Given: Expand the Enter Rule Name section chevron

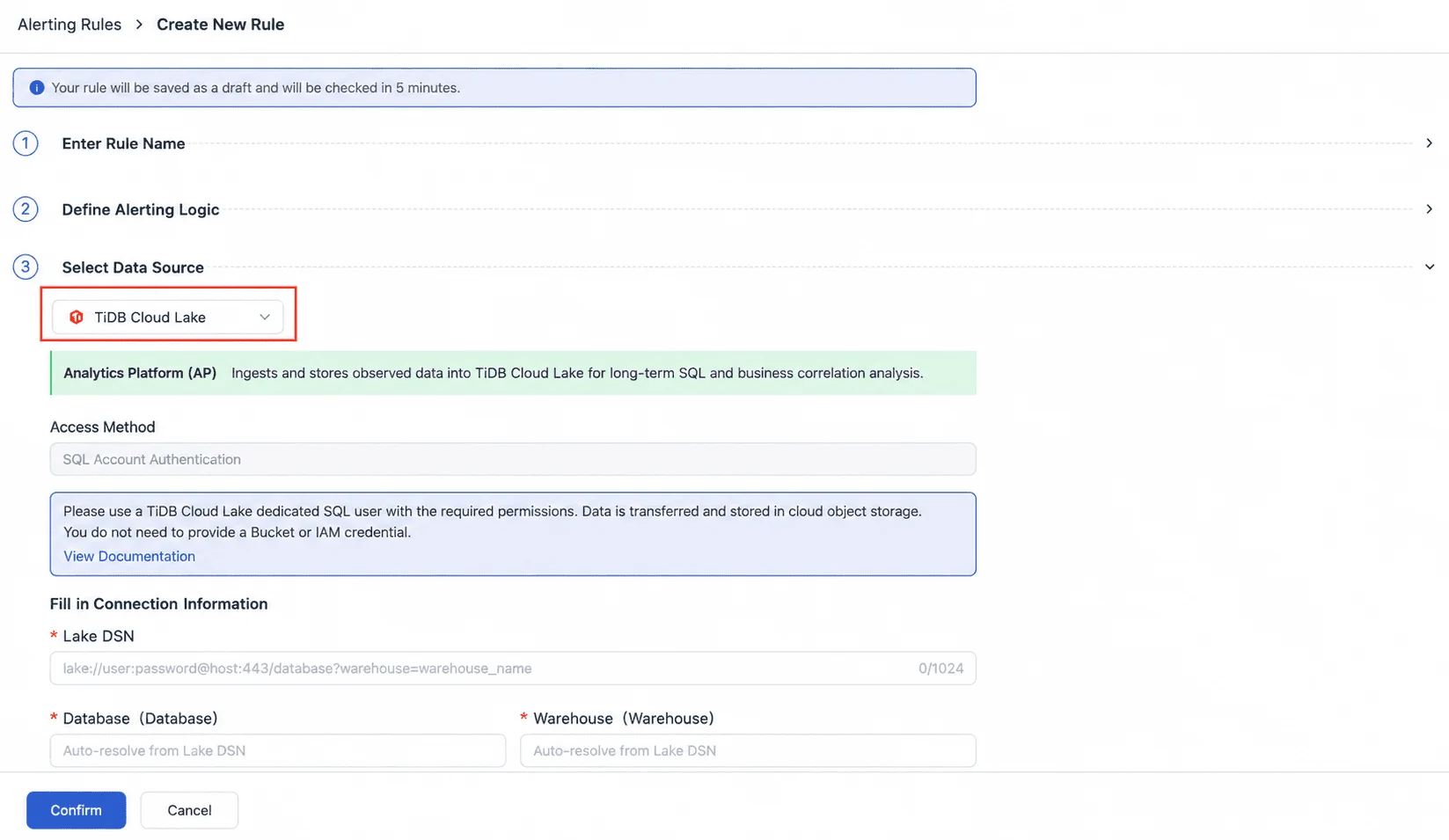Looking at the screenshot, I should pos(1429,143).
